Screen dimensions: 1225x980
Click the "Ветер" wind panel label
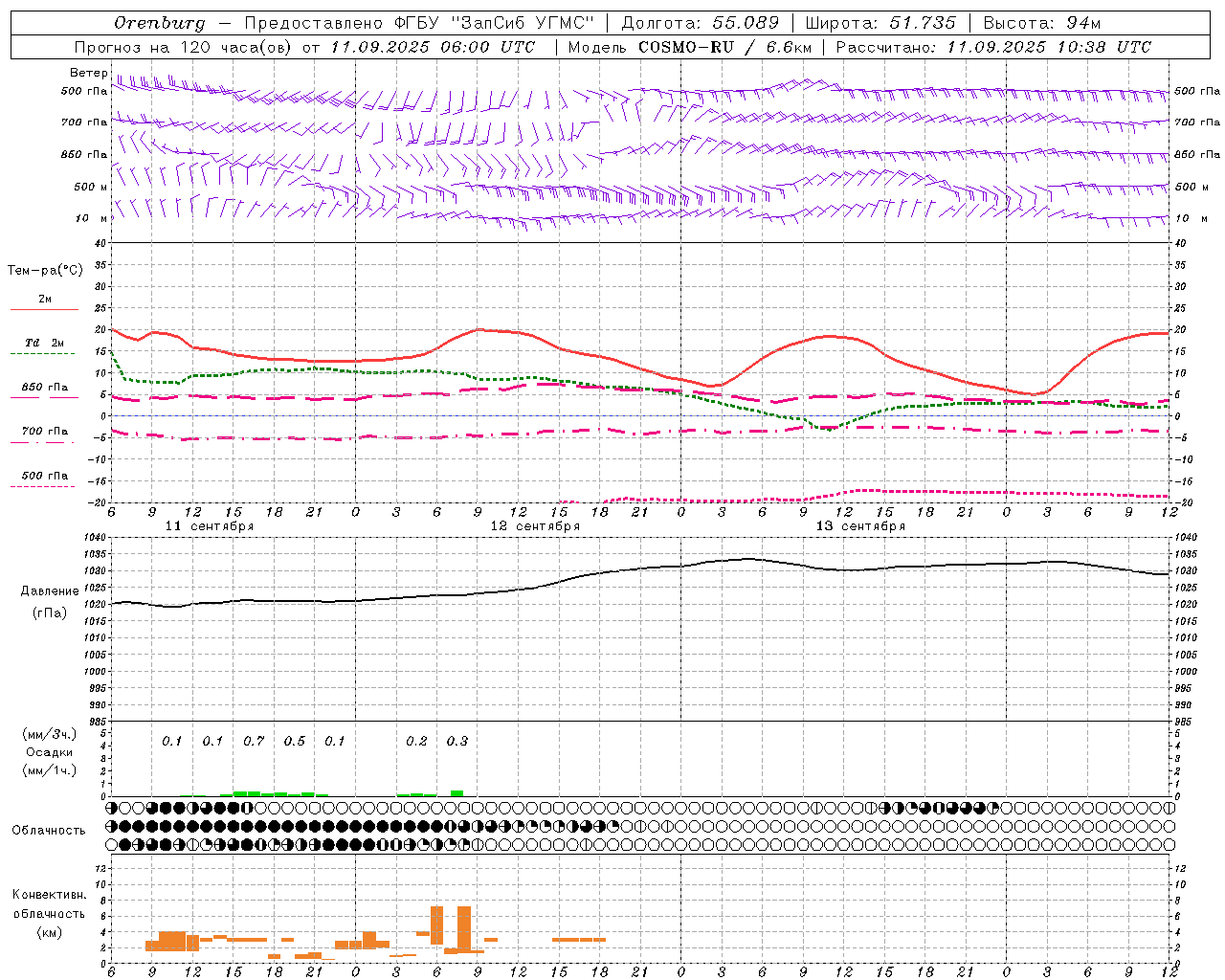(88, 73)
